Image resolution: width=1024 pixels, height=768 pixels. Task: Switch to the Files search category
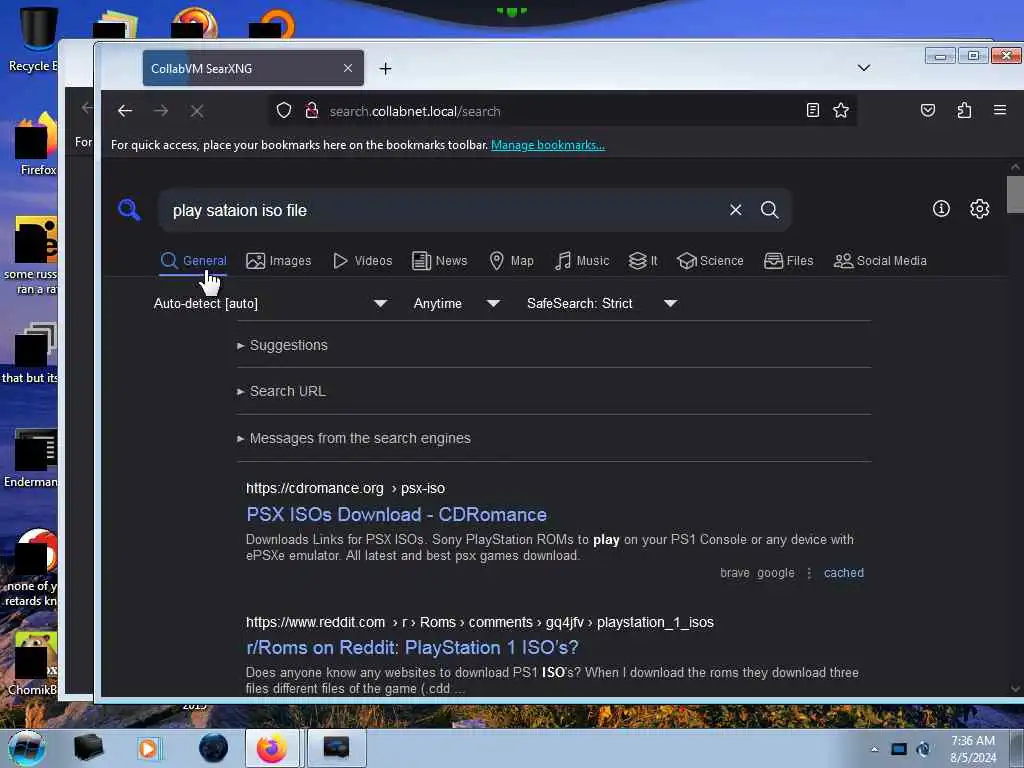click(788, 261)
